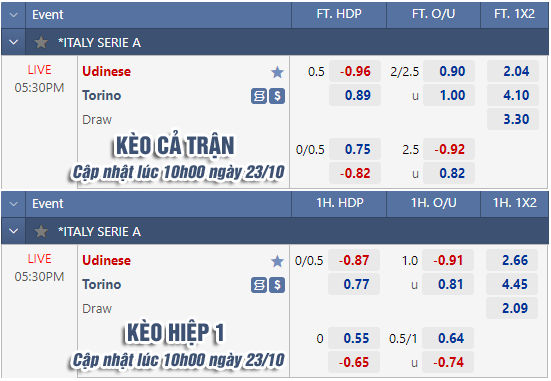Pick full-time over 2/2.5 odds 0.90
The image size is (551, 381).
click(449, 71)
